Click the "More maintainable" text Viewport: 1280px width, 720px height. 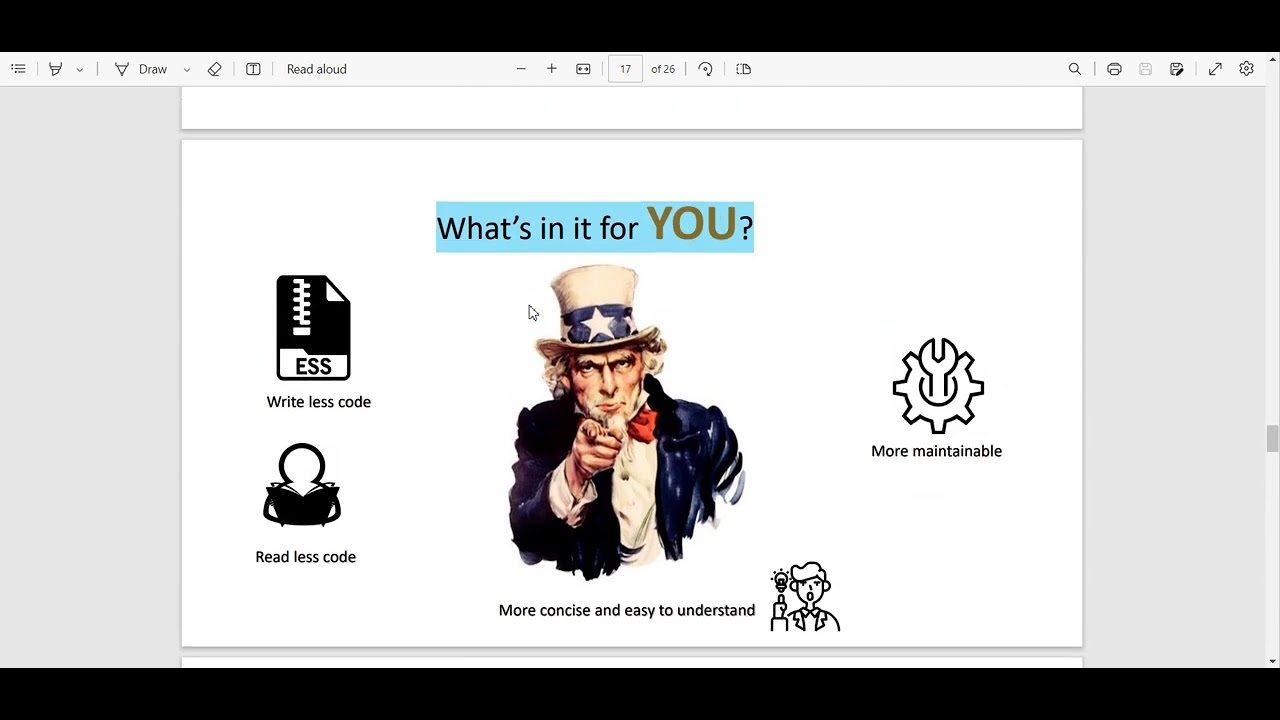[936, 451]
